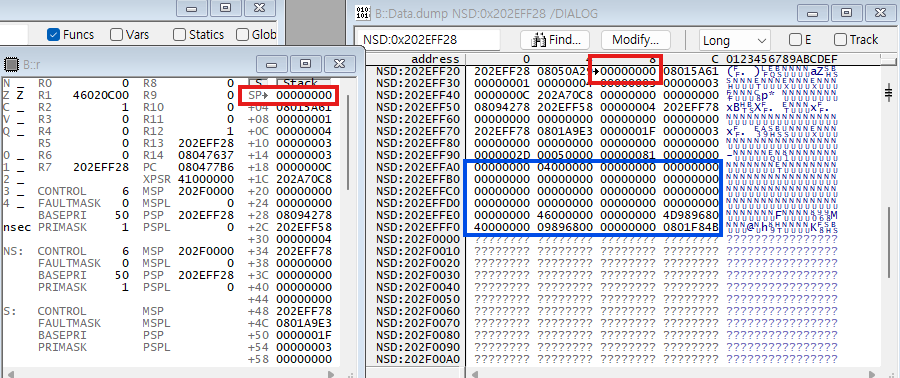Viewport: 900px width, 378px height.
Task: Tick the Glob checkbox
Action: pos(243,34)
